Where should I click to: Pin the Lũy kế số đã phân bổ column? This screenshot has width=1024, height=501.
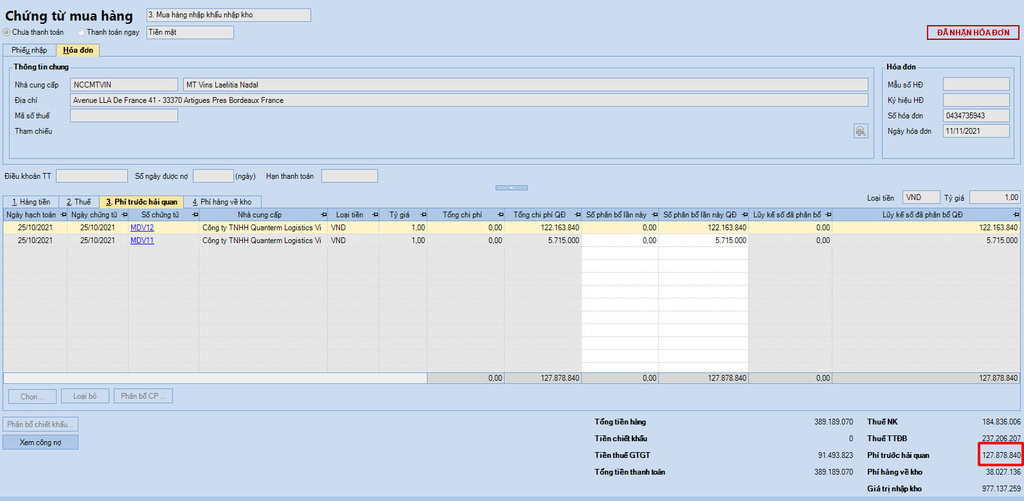tap(828, 215)
